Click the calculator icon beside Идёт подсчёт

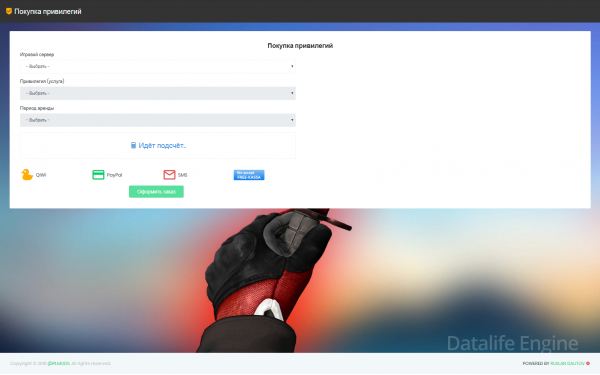(x=133, y=145)
